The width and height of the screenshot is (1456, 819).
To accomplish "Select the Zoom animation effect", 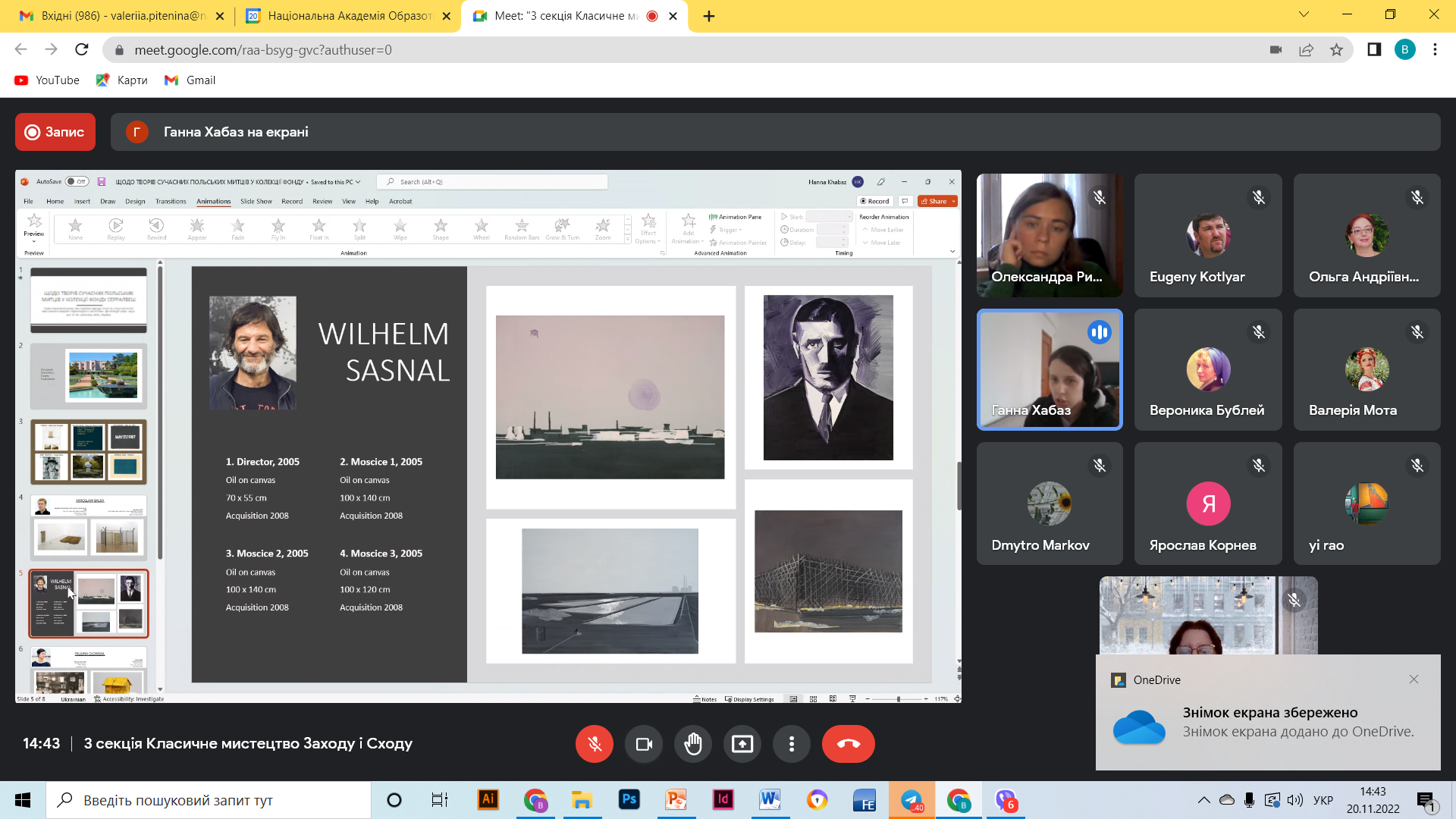I will click(603, 228).
